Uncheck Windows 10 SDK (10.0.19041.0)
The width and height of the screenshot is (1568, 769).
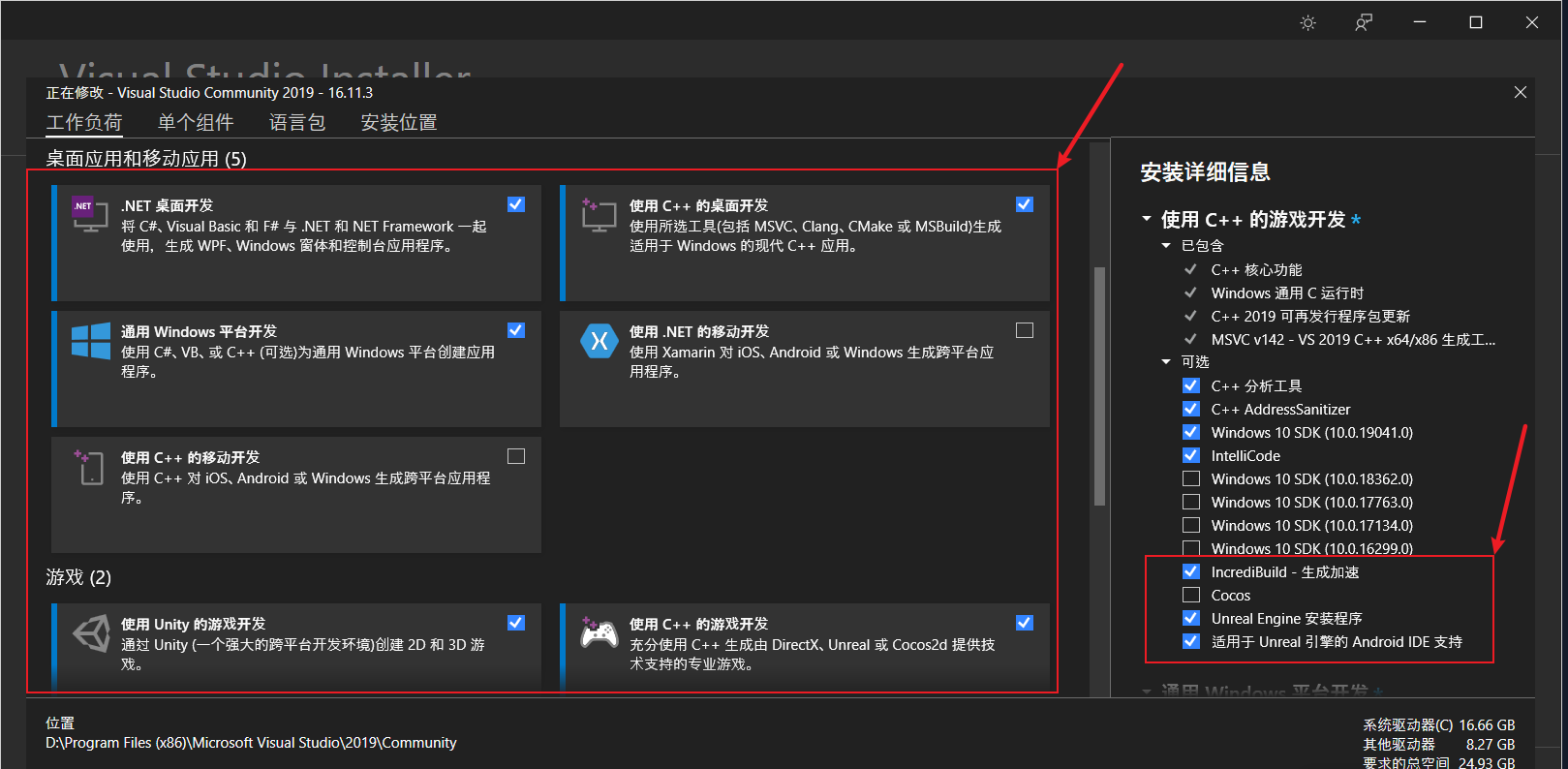pos(1191,432)
